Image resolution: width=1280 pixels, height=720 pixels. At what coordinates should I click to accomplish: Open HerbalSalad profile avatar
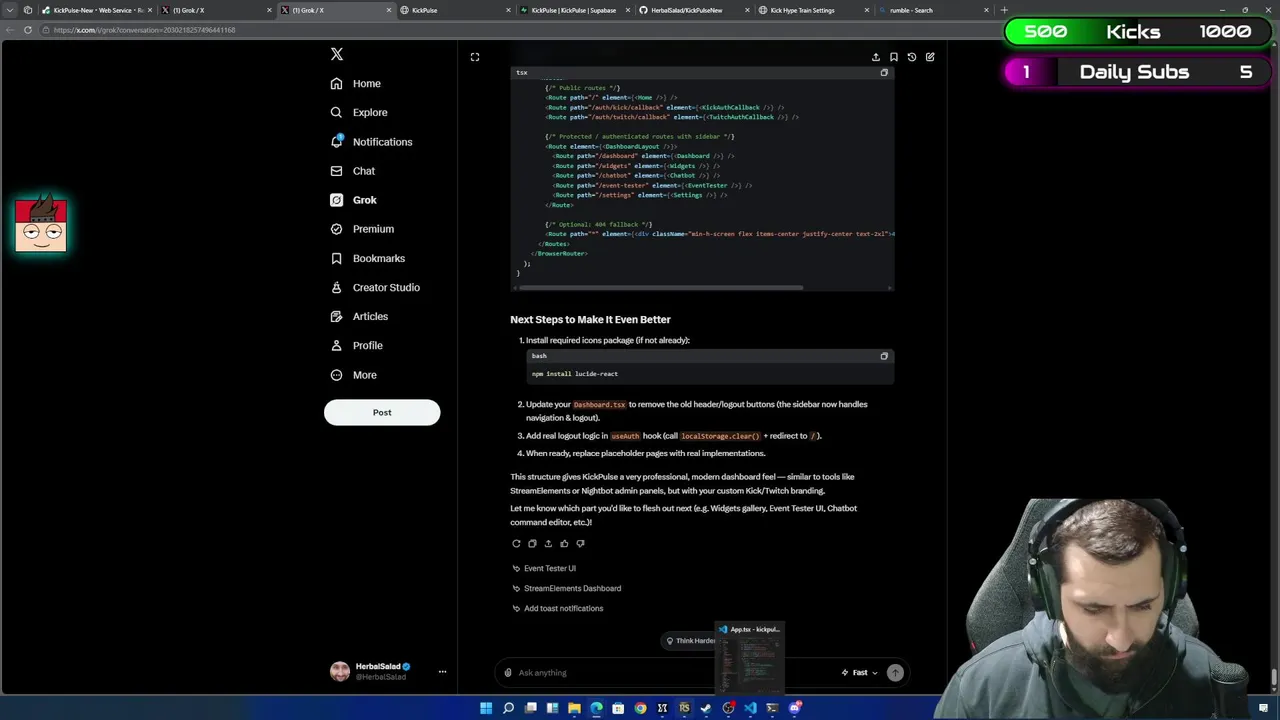[x=340, y=672]
